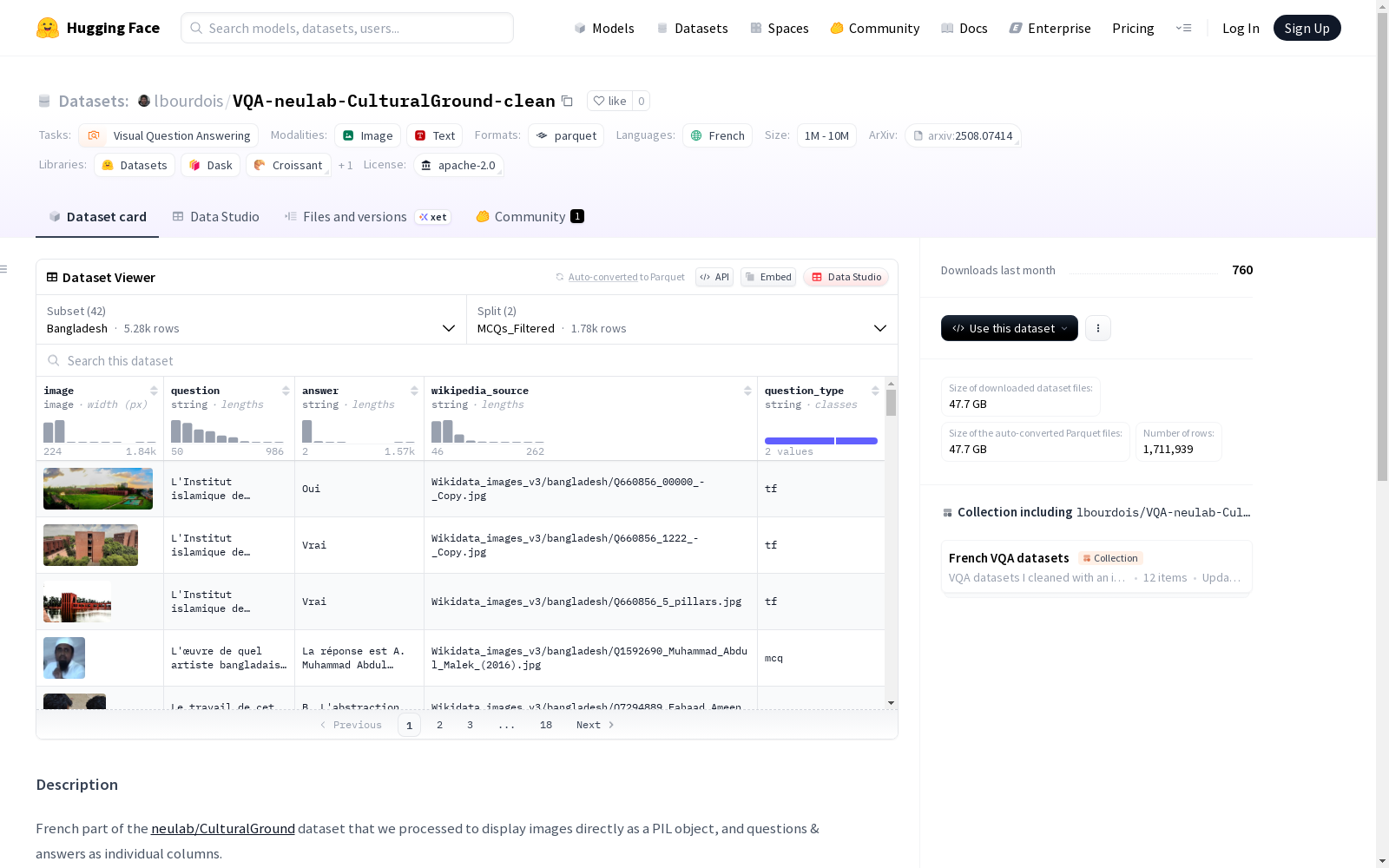The width and height of the screenshot is (1389, 868).
Task: Open the navigation overflow menu icon
Action: point(1183,28)
